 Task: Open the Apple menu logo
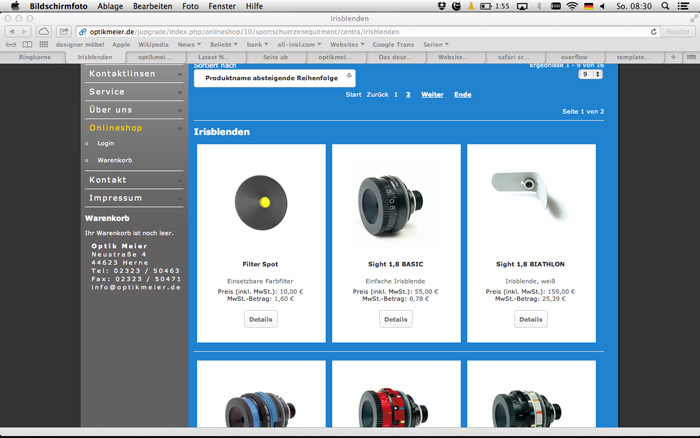click(14, 6)
